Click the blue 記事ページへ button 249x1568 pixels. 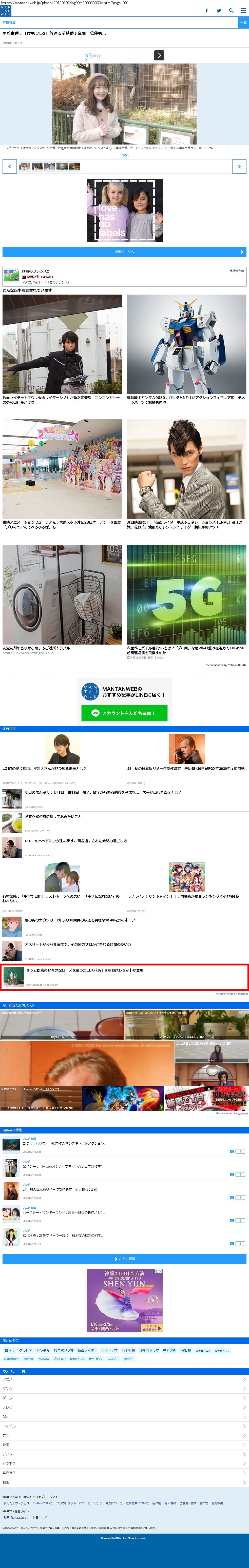pos(124,252)
